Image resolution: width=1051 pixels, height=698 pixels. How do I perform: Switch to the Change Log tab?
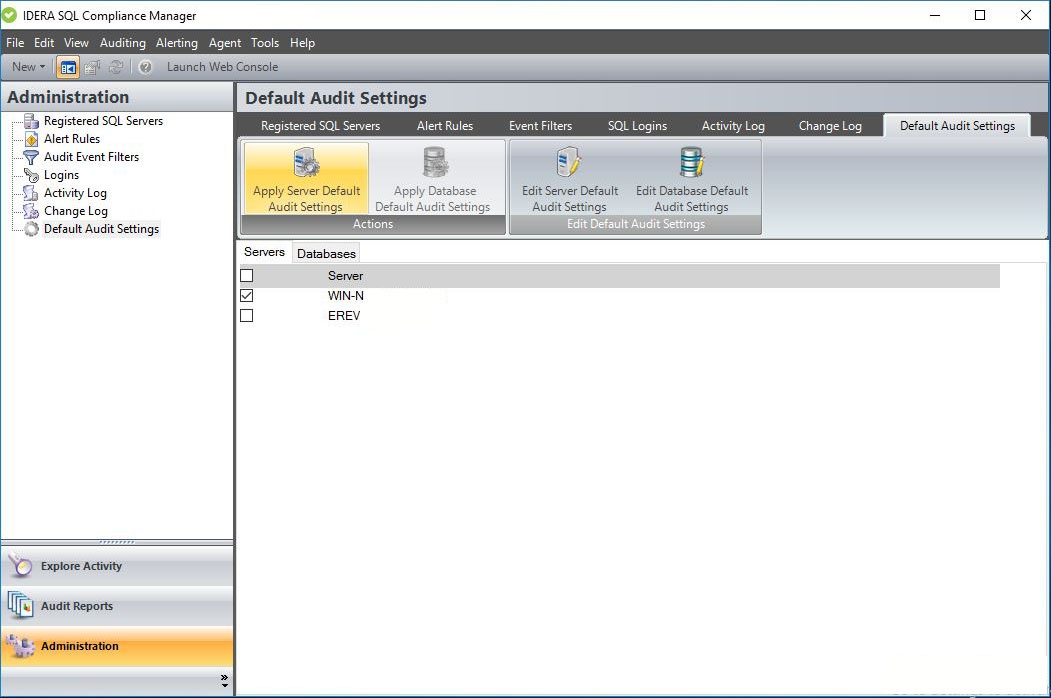[830, 126]
